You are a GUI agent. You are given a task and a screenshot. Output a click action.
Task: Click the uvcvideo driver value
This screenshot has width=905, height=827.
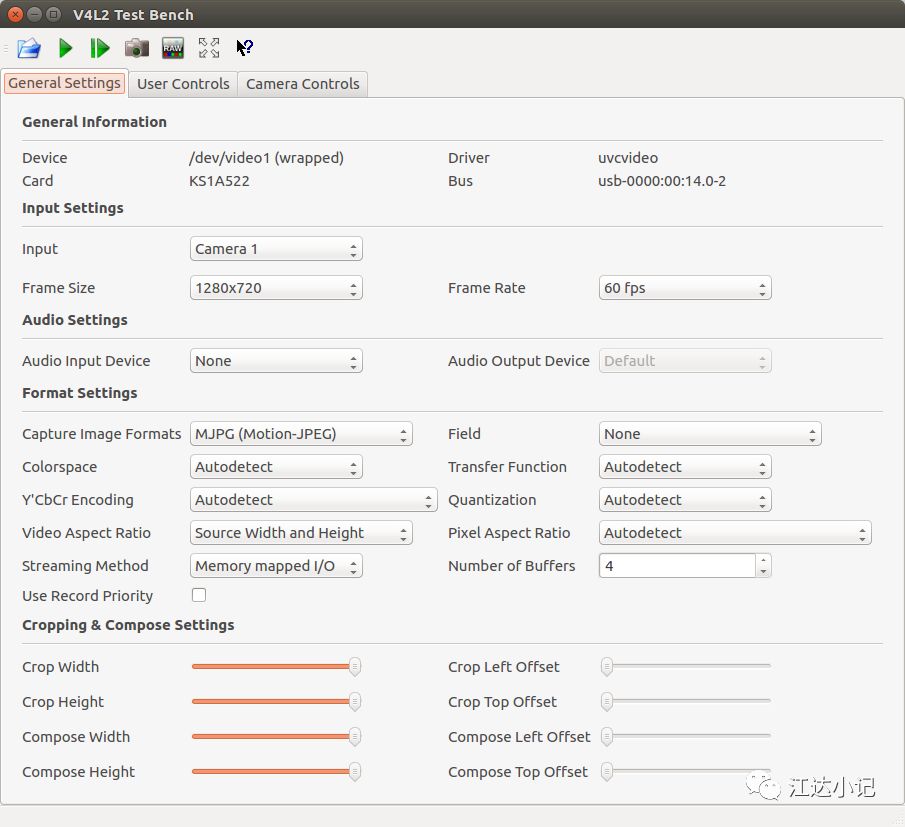click(628, 158)
